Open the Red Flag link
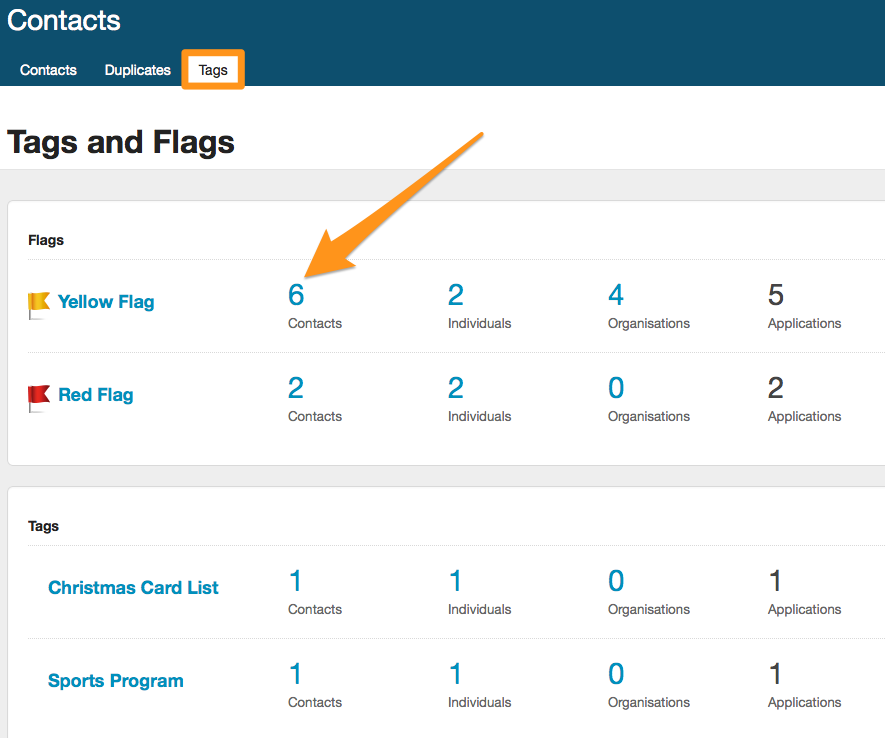Image resolution: width=885 pixels, height=738 pixels. pos(96,395)
